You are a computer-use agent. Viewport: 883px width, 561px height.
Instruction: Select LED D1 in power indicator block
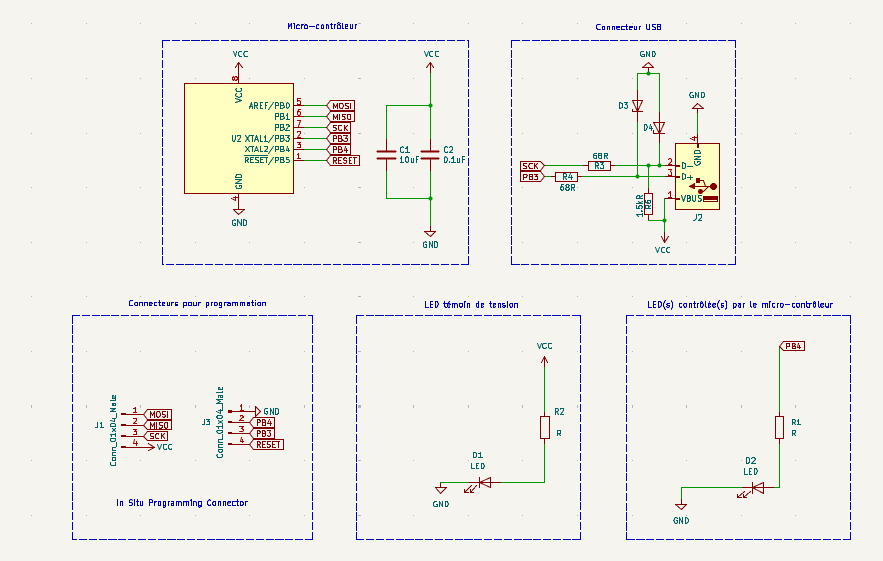pyautogui.click(x=484, y=482)
